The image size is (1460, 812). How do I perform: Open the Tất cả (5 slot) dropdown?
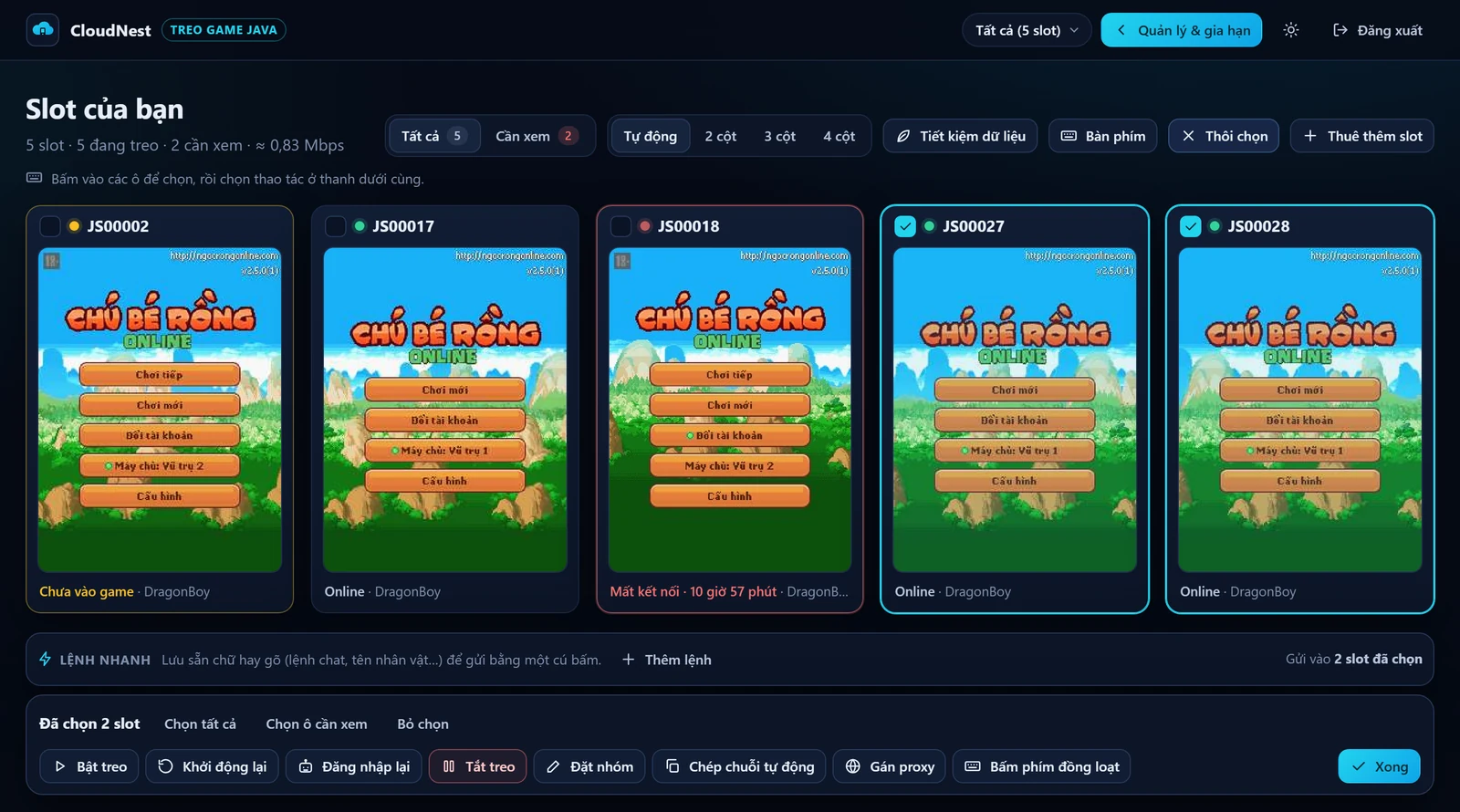pos(1027,30)
